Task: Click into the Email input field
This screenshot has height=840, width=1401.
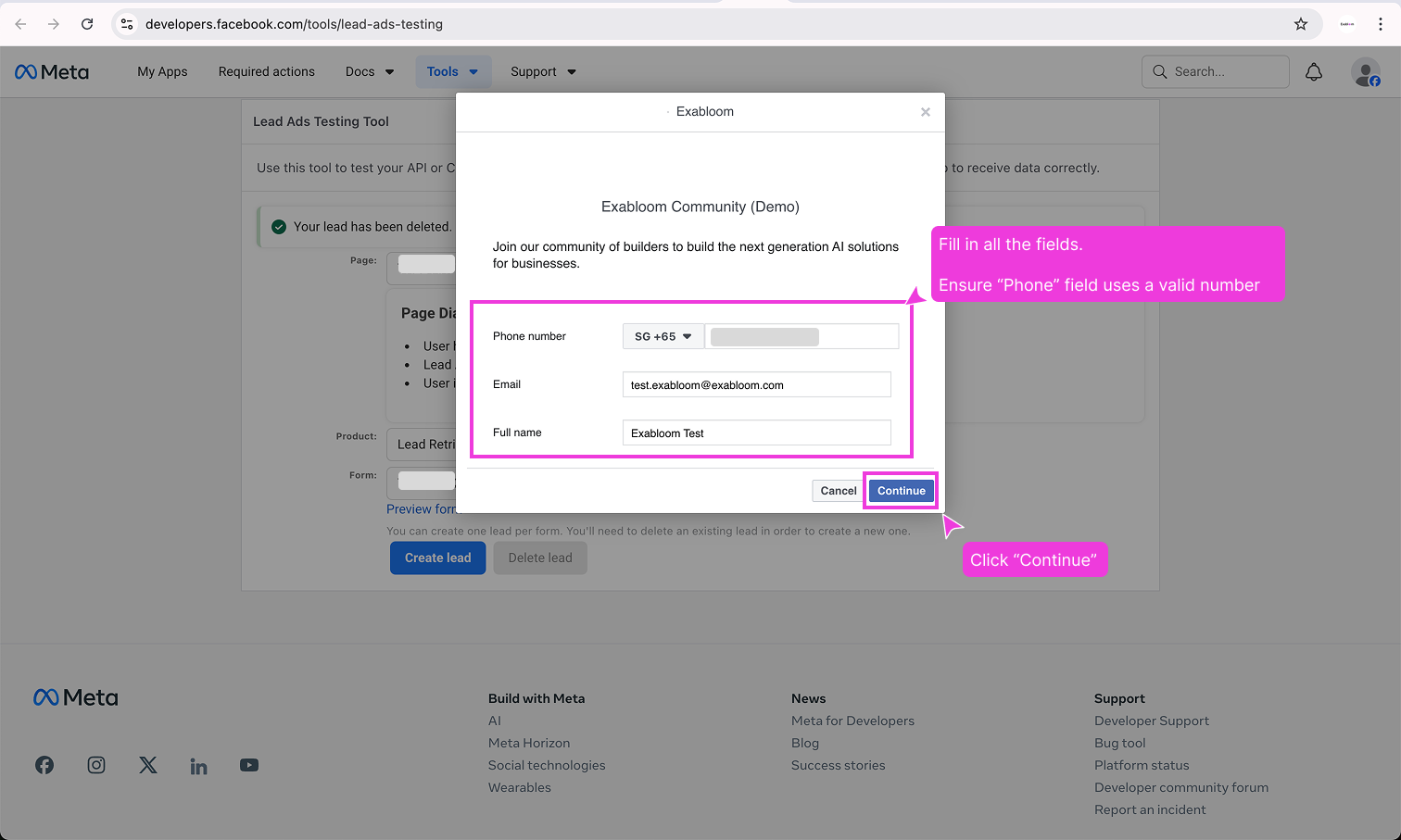Action: tap(756, 384)
